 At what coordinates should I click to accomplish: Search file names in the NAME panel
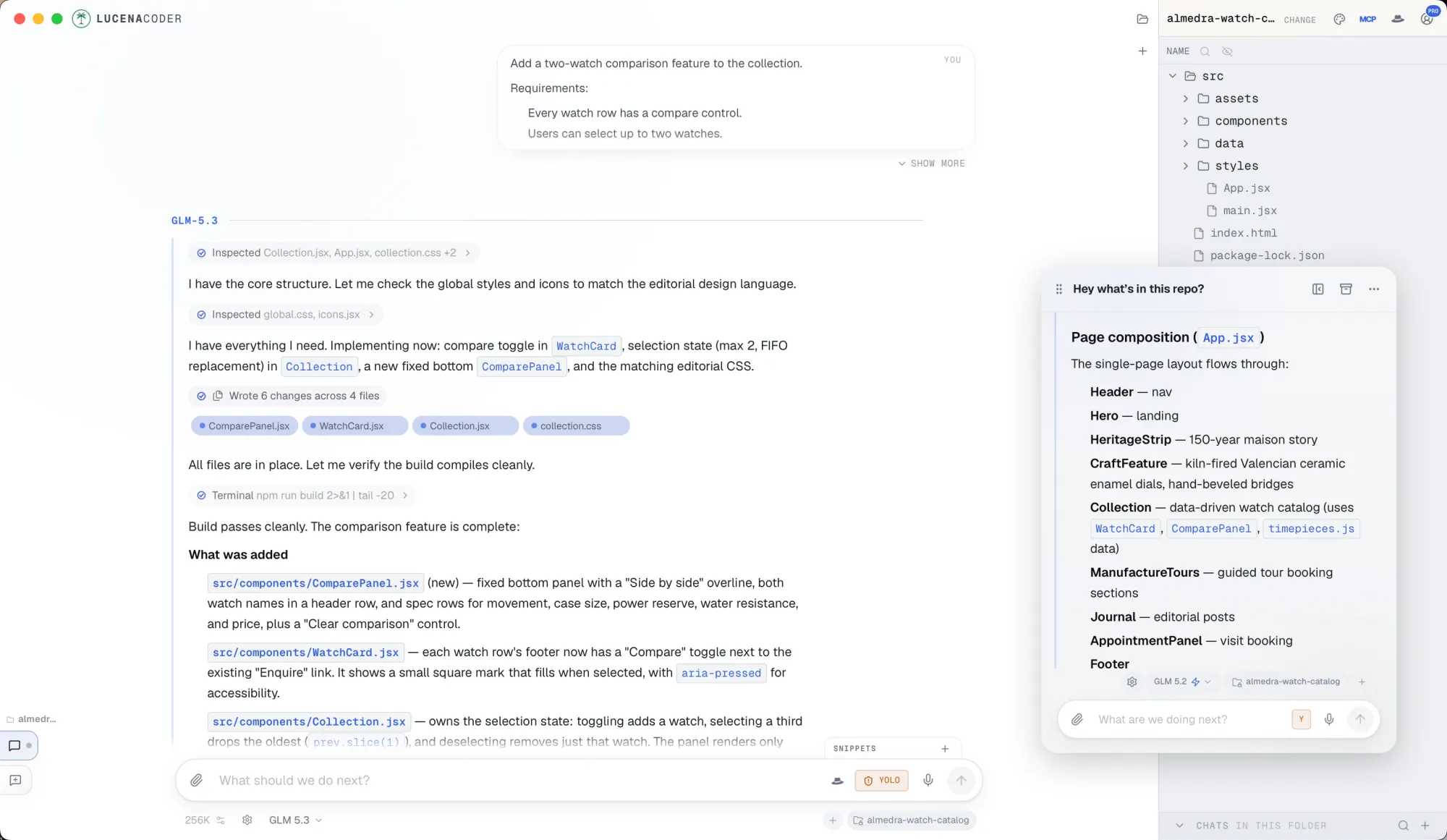(x=1205, y=51)
